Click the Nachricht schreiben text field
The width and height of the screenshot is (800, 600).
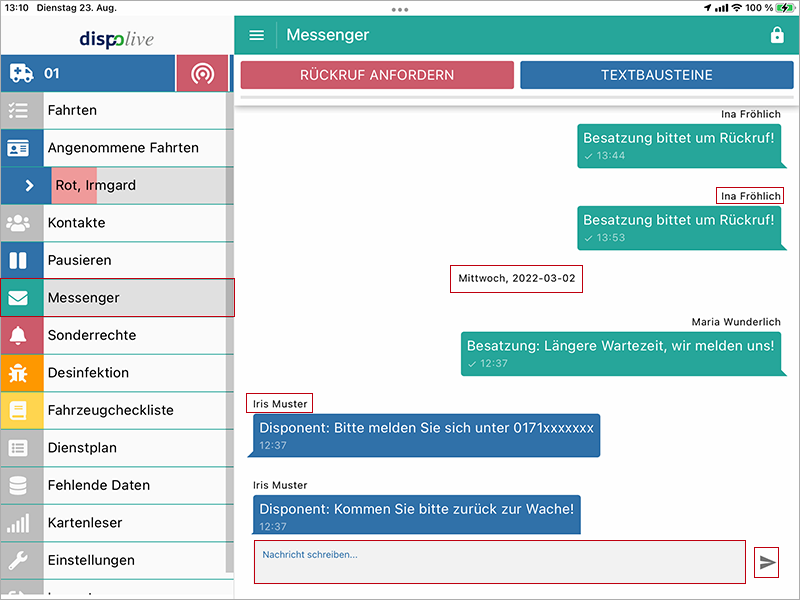click(499, 561)
